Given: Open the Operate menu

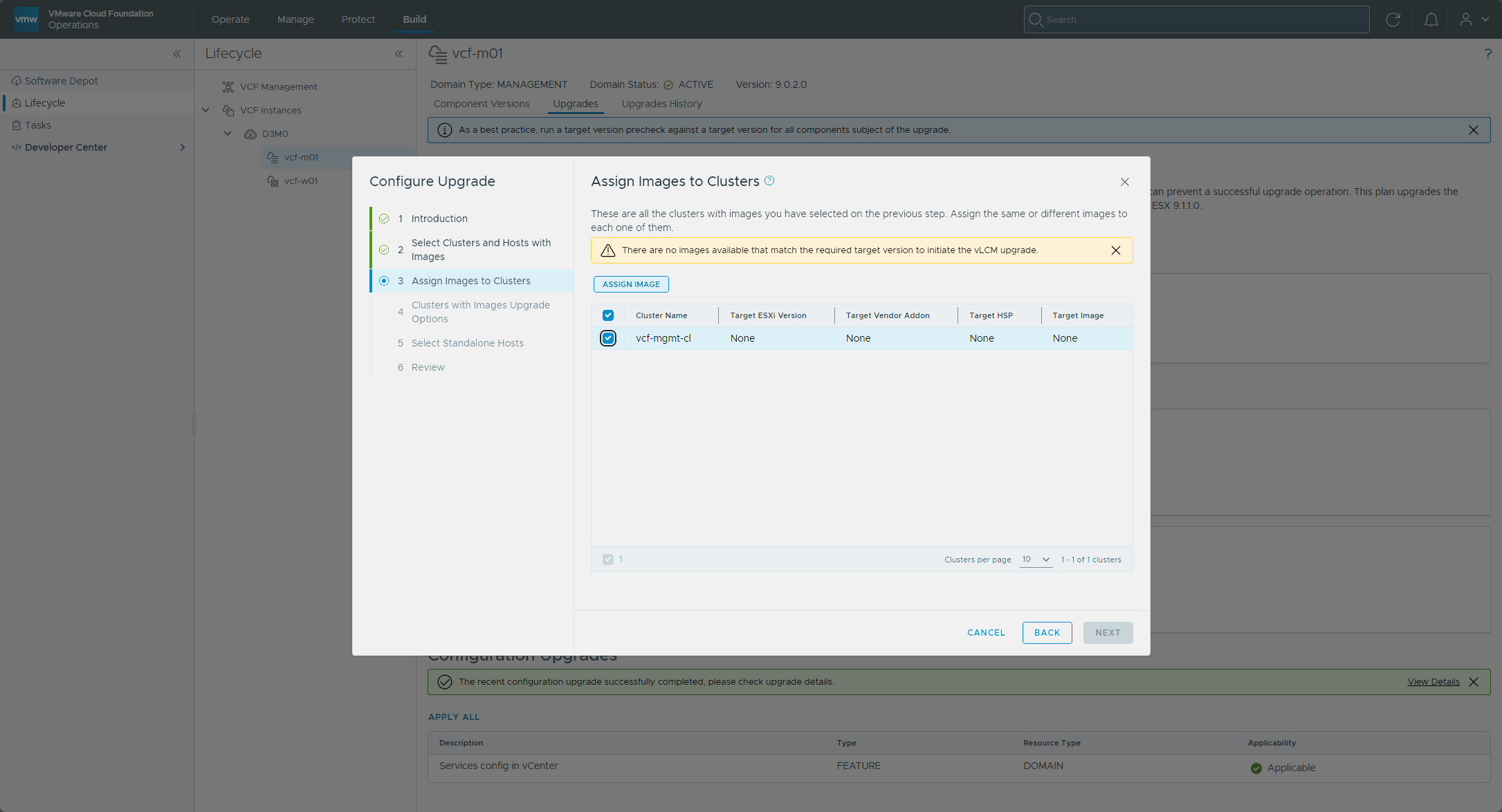Looking at the screenshot, I should [230, 19].
